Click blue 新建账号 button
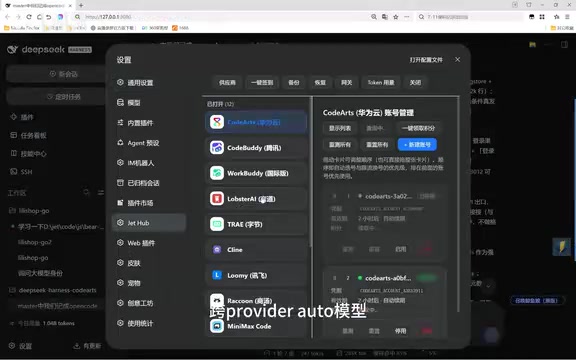The height and width of the screenshot is (360, 576). point(417,145)
